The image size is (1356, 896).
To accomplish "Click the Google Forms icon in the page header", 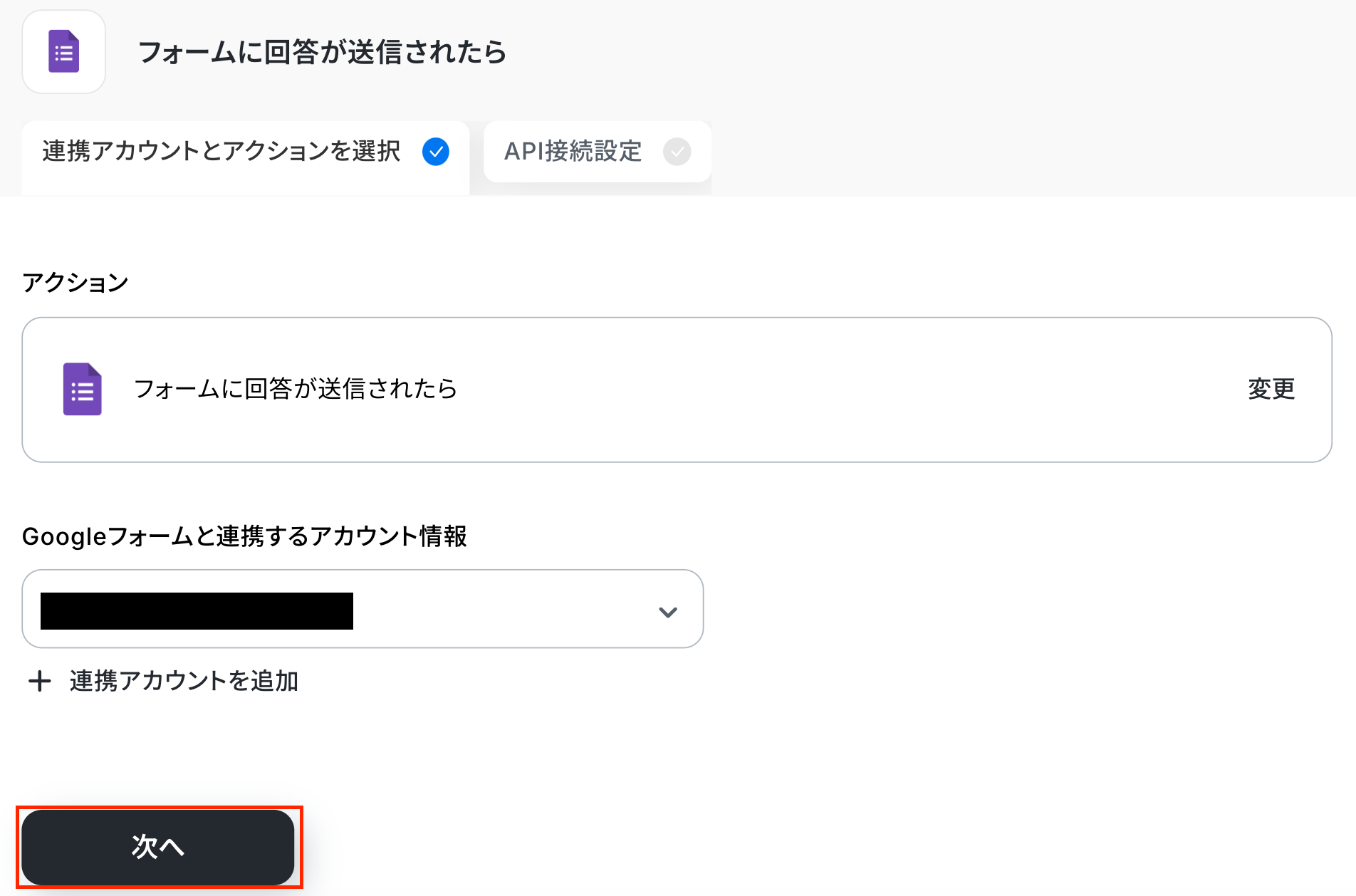I will (64, 52).
